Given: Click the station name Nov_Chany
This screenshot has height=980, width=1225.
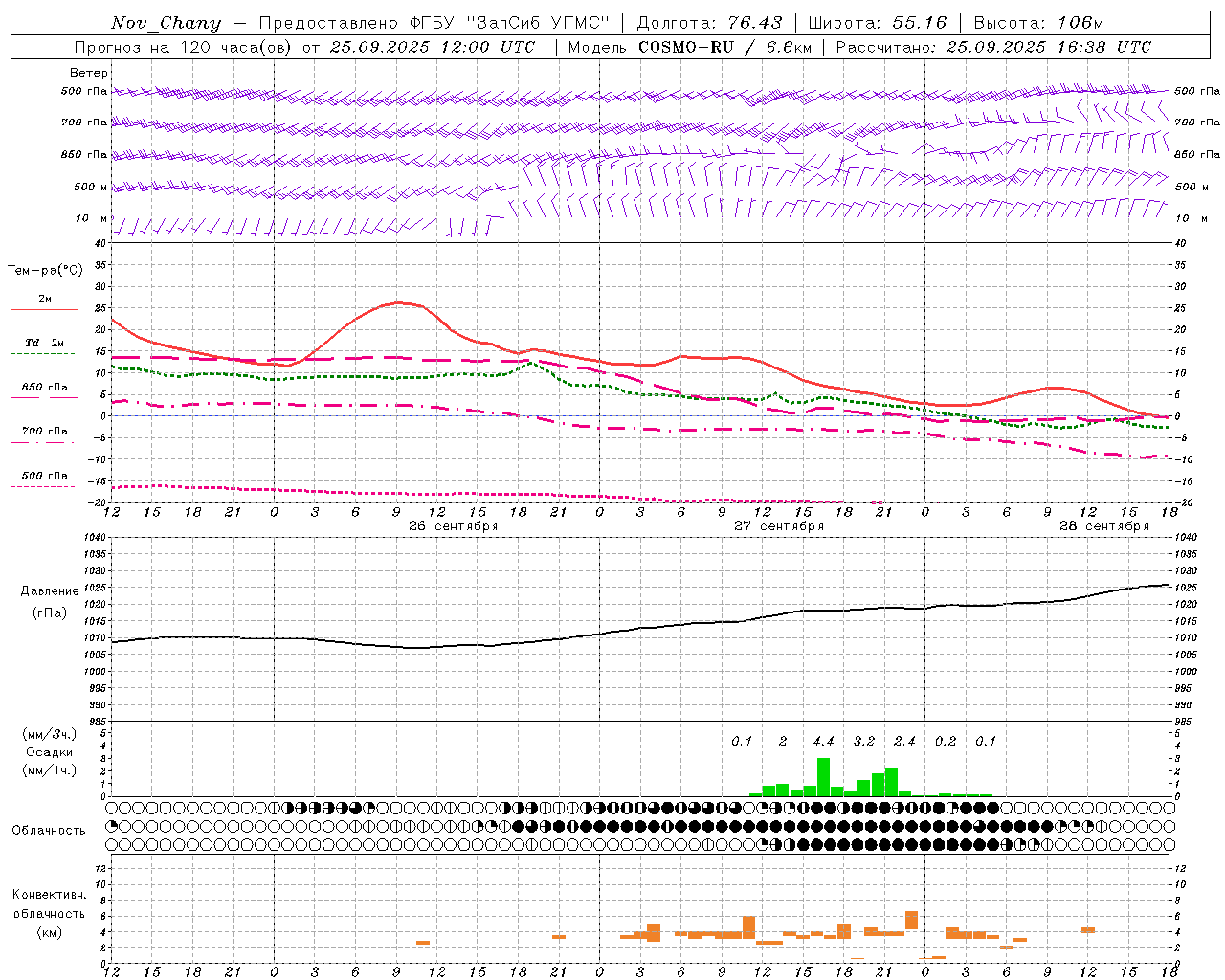Looking at the screenshot, I should (x=166, y=23).
